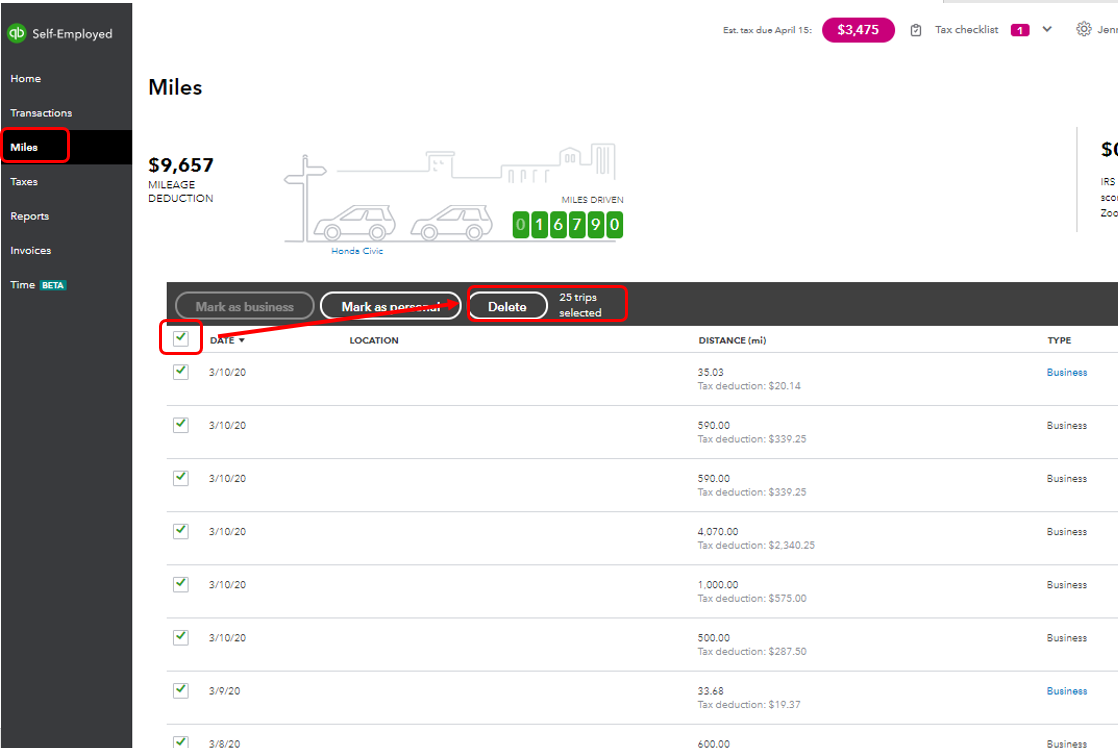Image resolution: width=1118 pixels, height=748 pixels.
Task: Uncheck the 35.03 mile trip checkbox
Action: point(181,372)
